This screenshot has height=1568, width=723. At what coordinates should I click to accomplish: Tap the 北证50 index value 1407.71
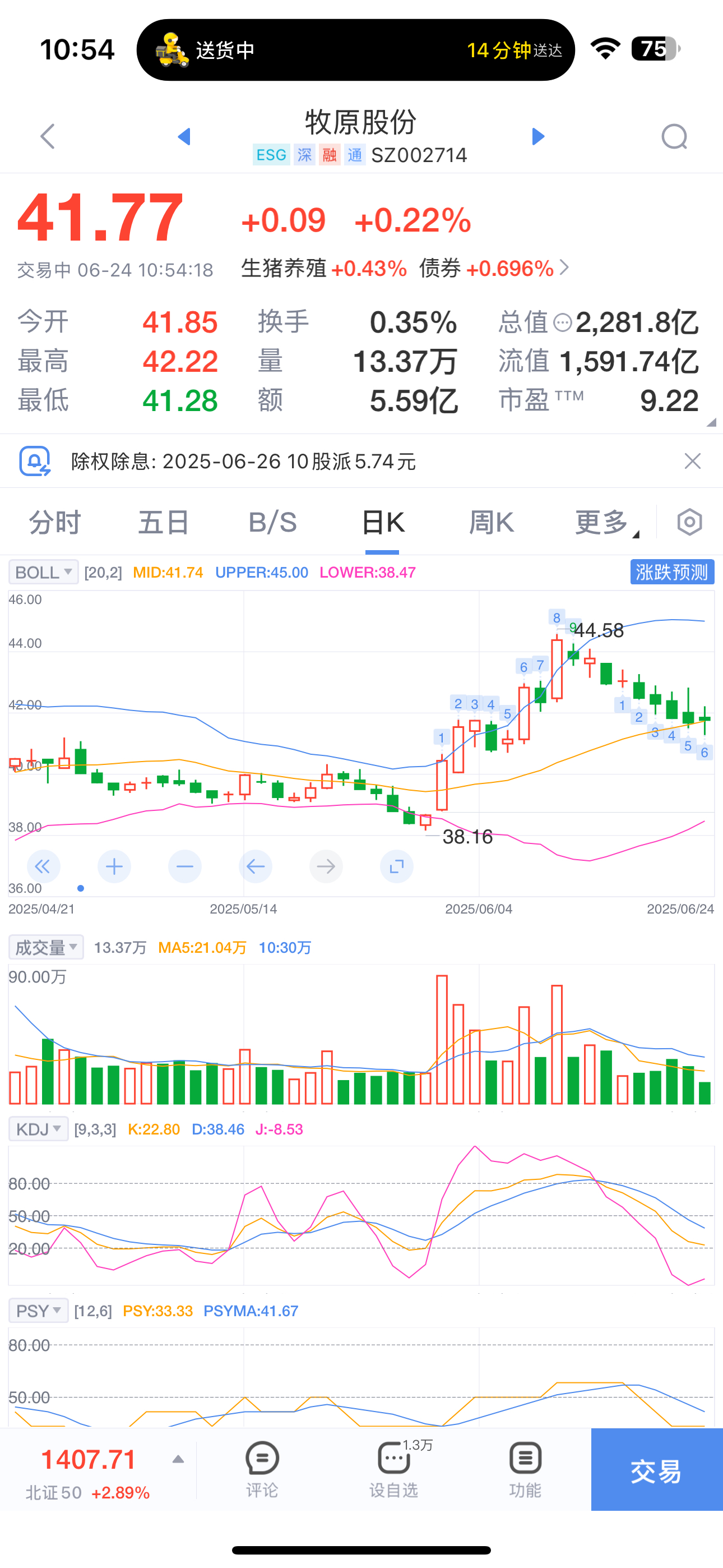[88, 1459]
